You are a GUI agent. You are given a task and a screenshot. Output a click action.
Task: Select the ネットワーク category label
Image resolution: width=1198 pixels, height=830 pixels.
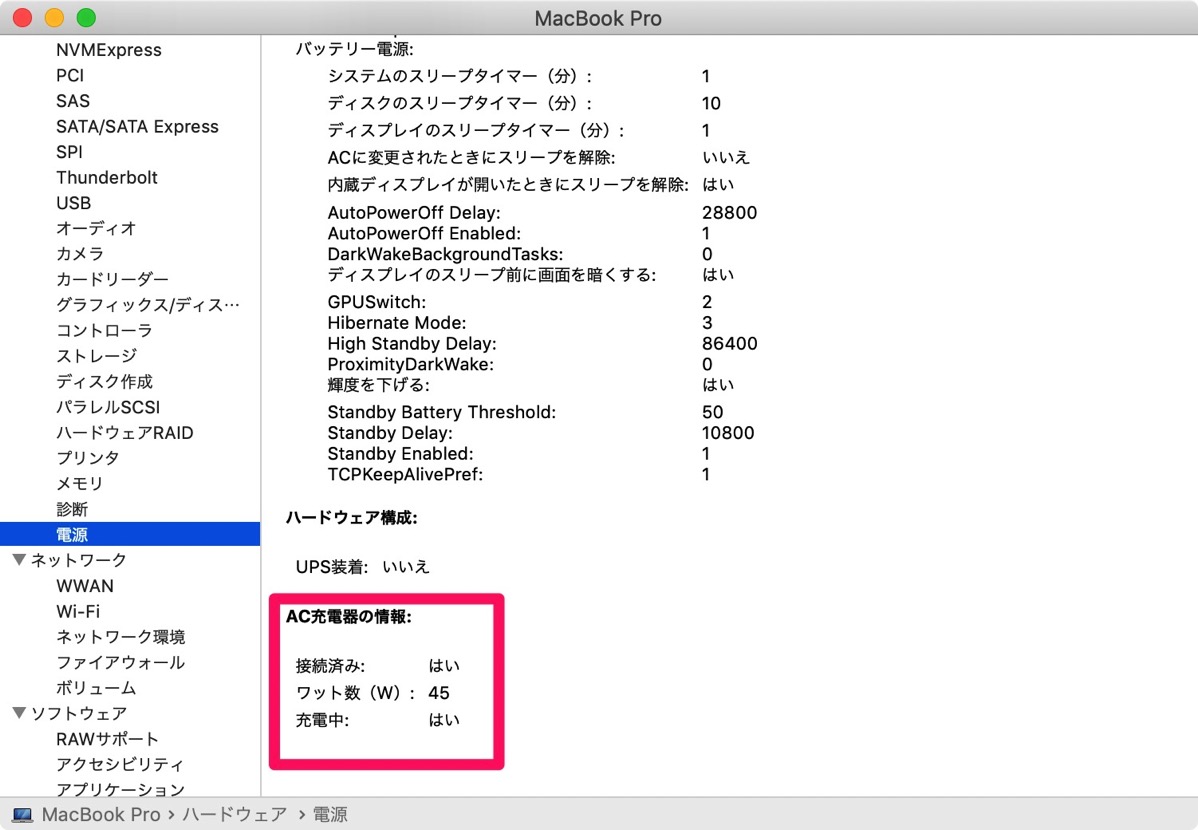[79, 560]
